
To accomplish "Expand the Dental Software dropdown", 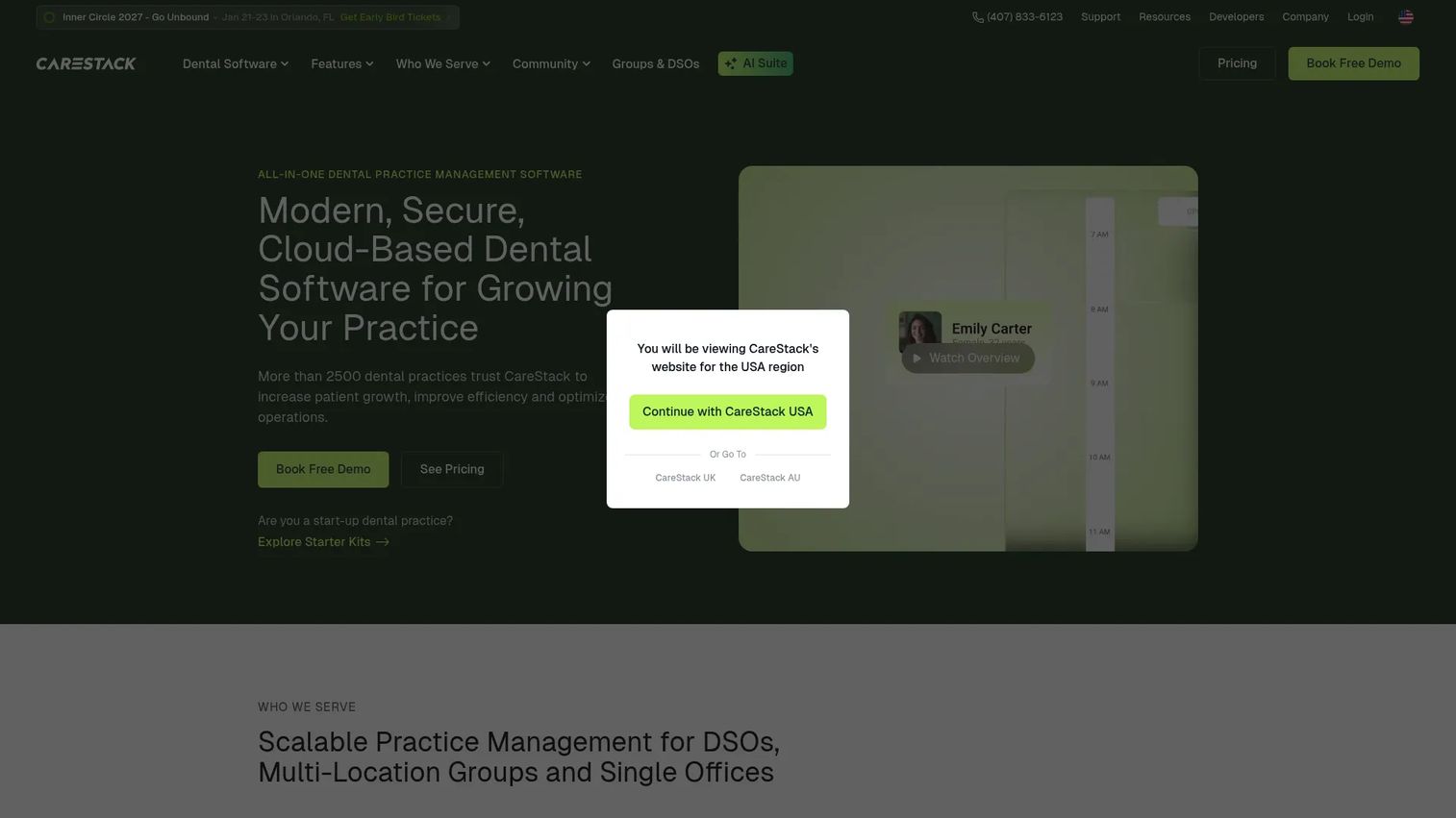I will tap(236, 63).
